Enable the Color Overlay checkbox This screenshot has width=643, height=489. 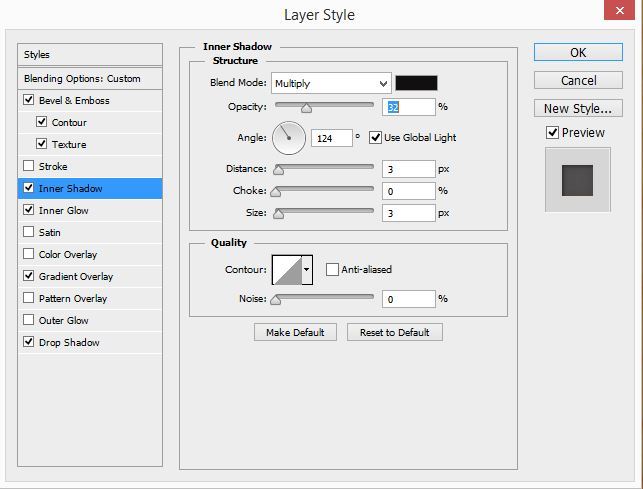[28, 254]
